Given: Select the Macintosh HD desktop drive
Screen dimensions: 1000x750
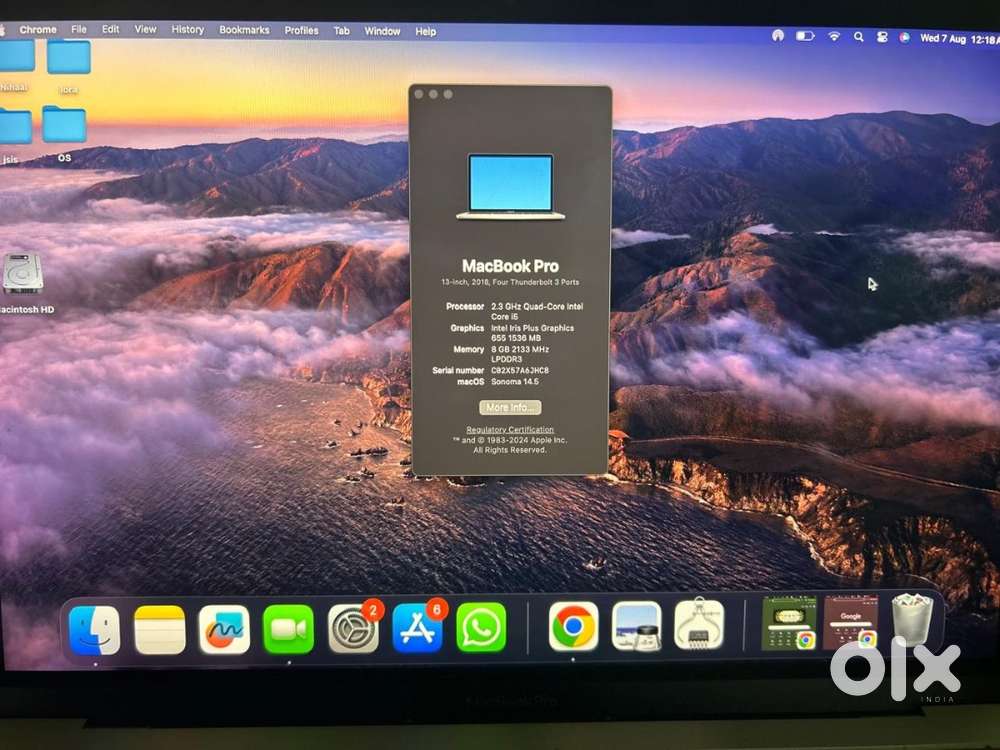Looking at the screenshot, I should [22, 275].
